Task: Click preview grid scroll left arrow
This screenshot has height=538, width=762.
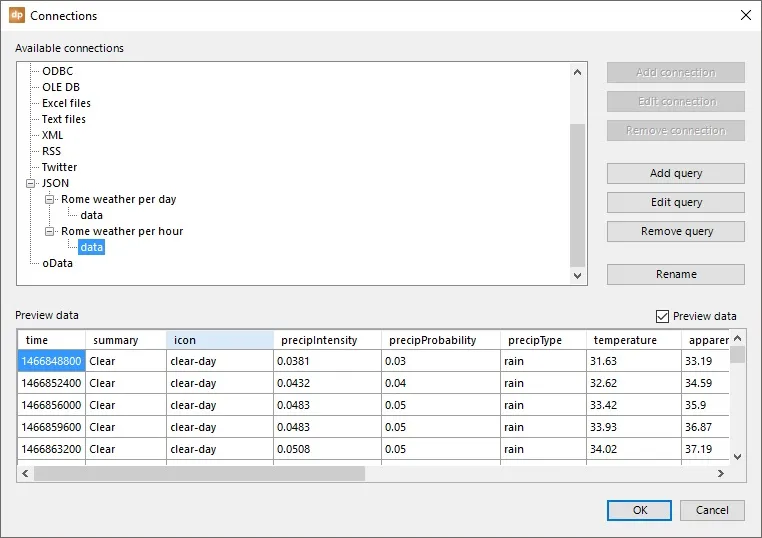Action: [25, 473]
